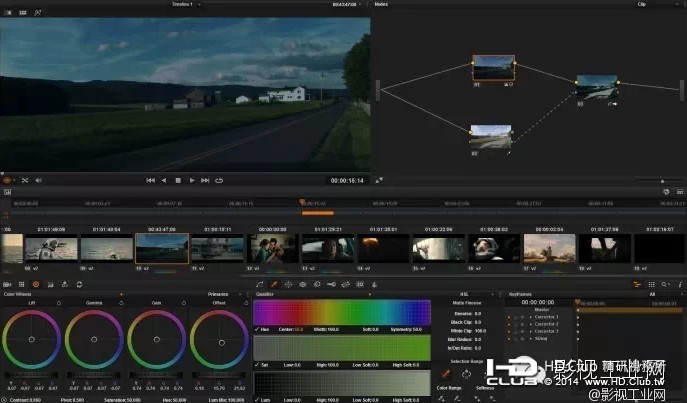Screen dimensions: 687x403
Task: Select the eyedropper picker in Selection Range
Action: [x=446, y=373]
